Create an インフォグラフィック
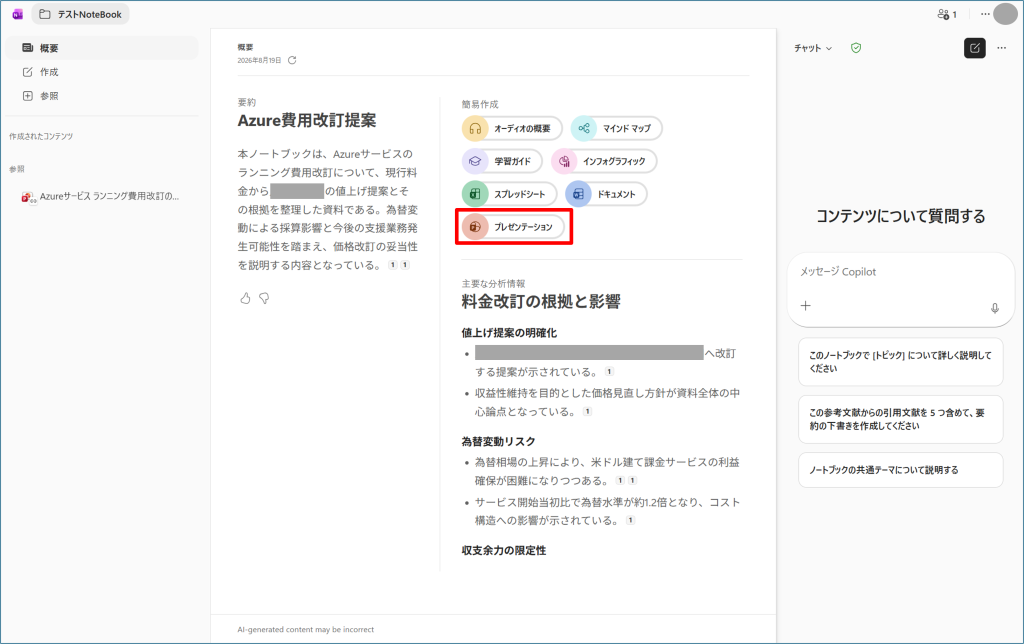The image size is (1024, 644). coord(604,161)
